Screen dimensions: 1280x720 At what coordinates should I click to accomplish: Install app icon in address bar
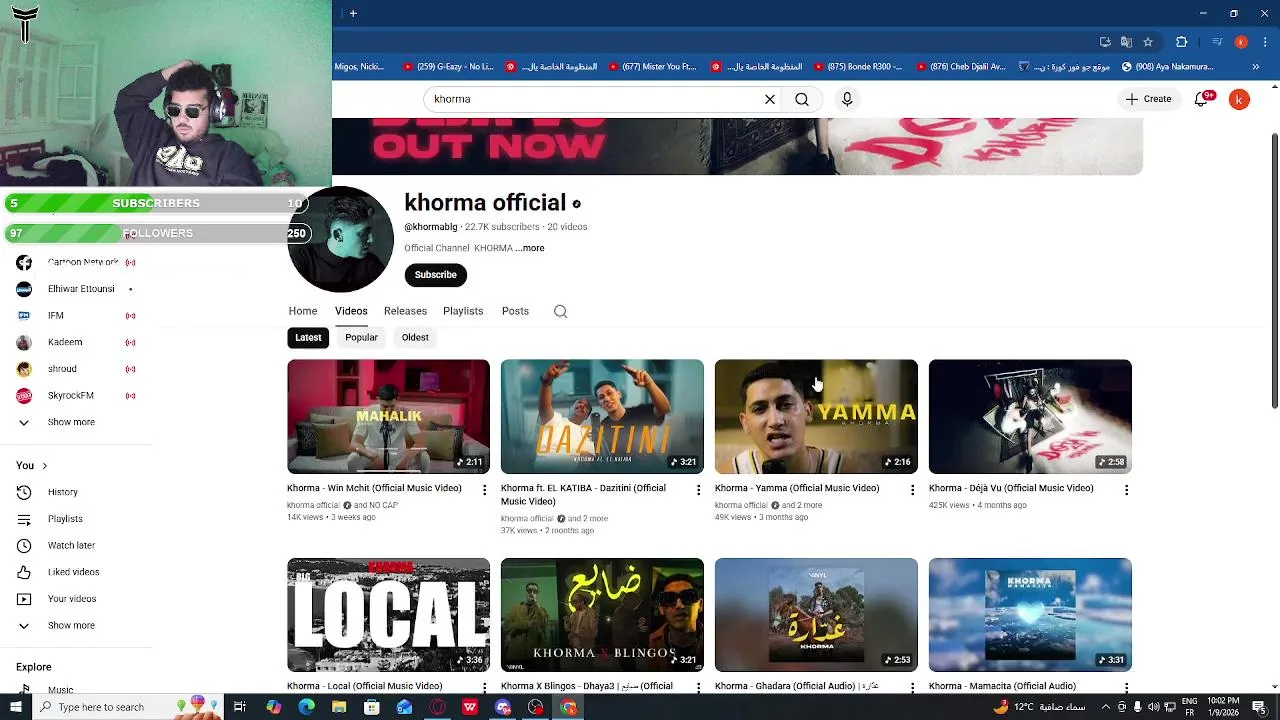[x=1105, y=42]
